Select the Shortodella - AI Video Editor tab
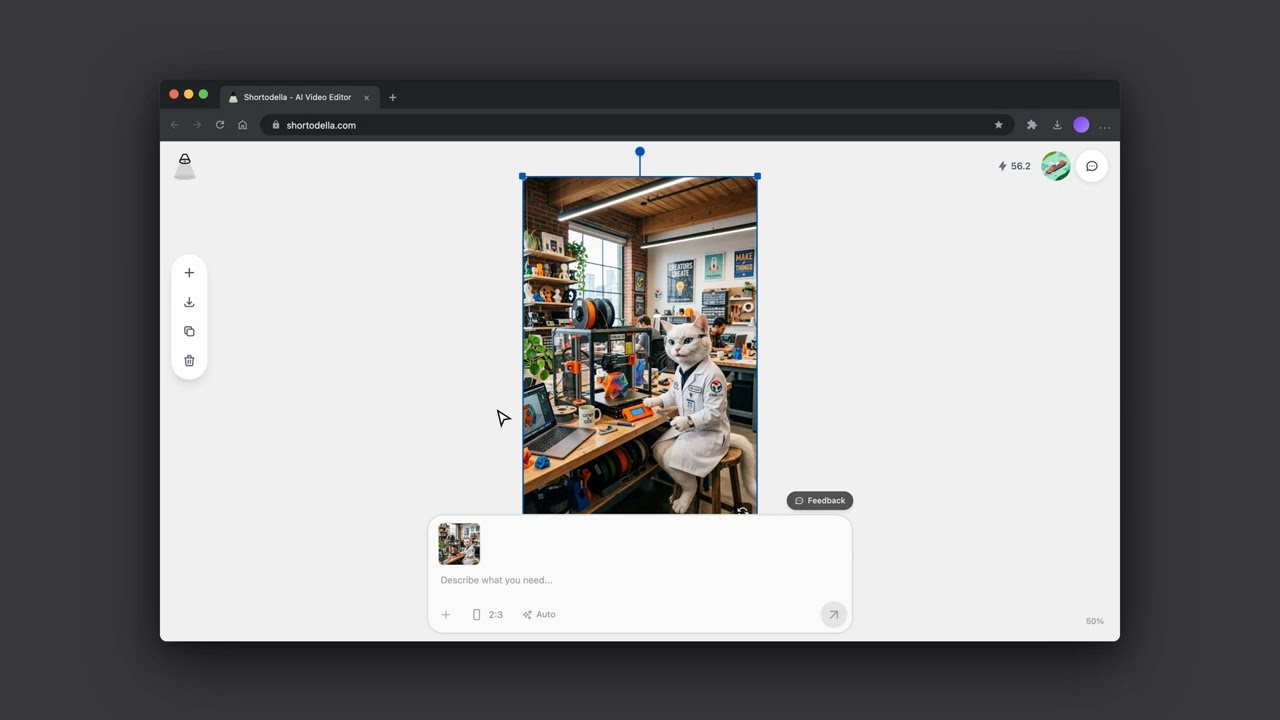 (x=297, y=97)
